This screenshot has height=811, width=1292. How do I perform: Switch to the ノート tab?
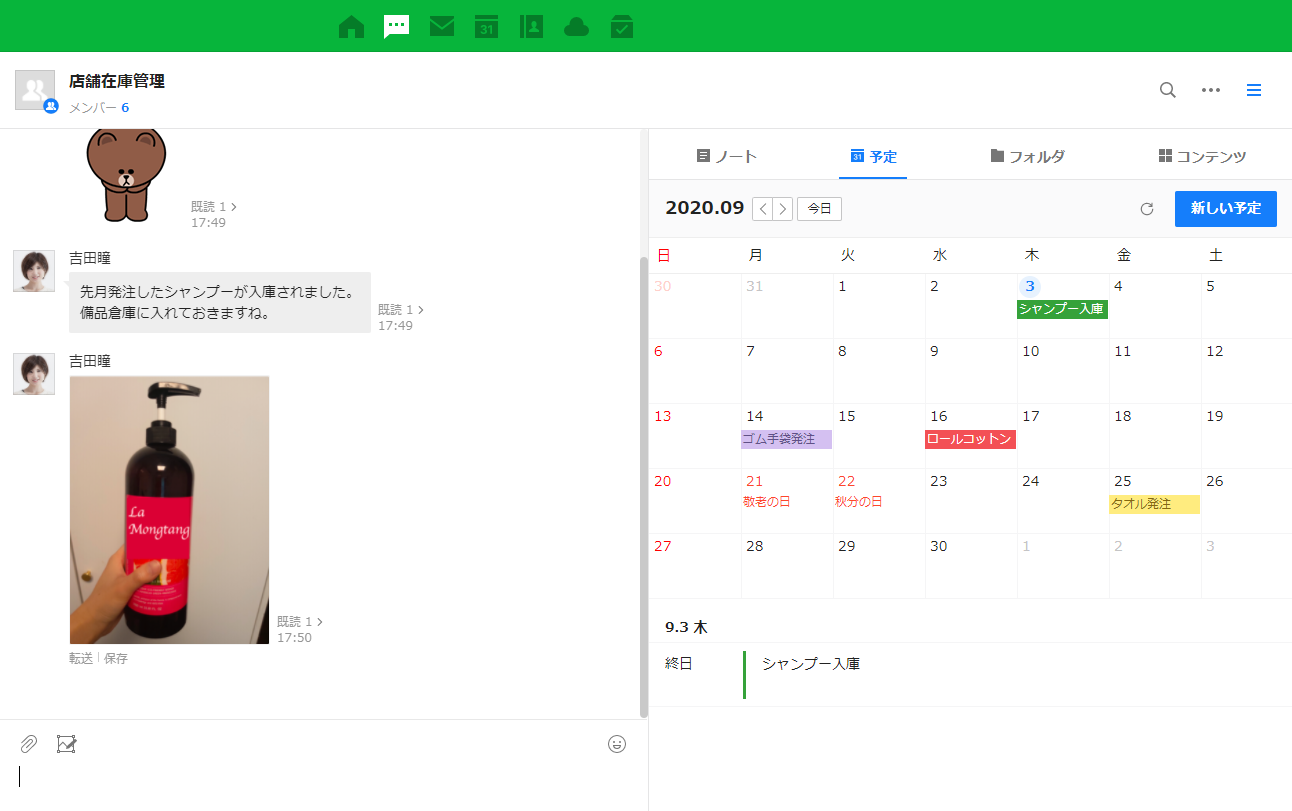coord(727,157)
